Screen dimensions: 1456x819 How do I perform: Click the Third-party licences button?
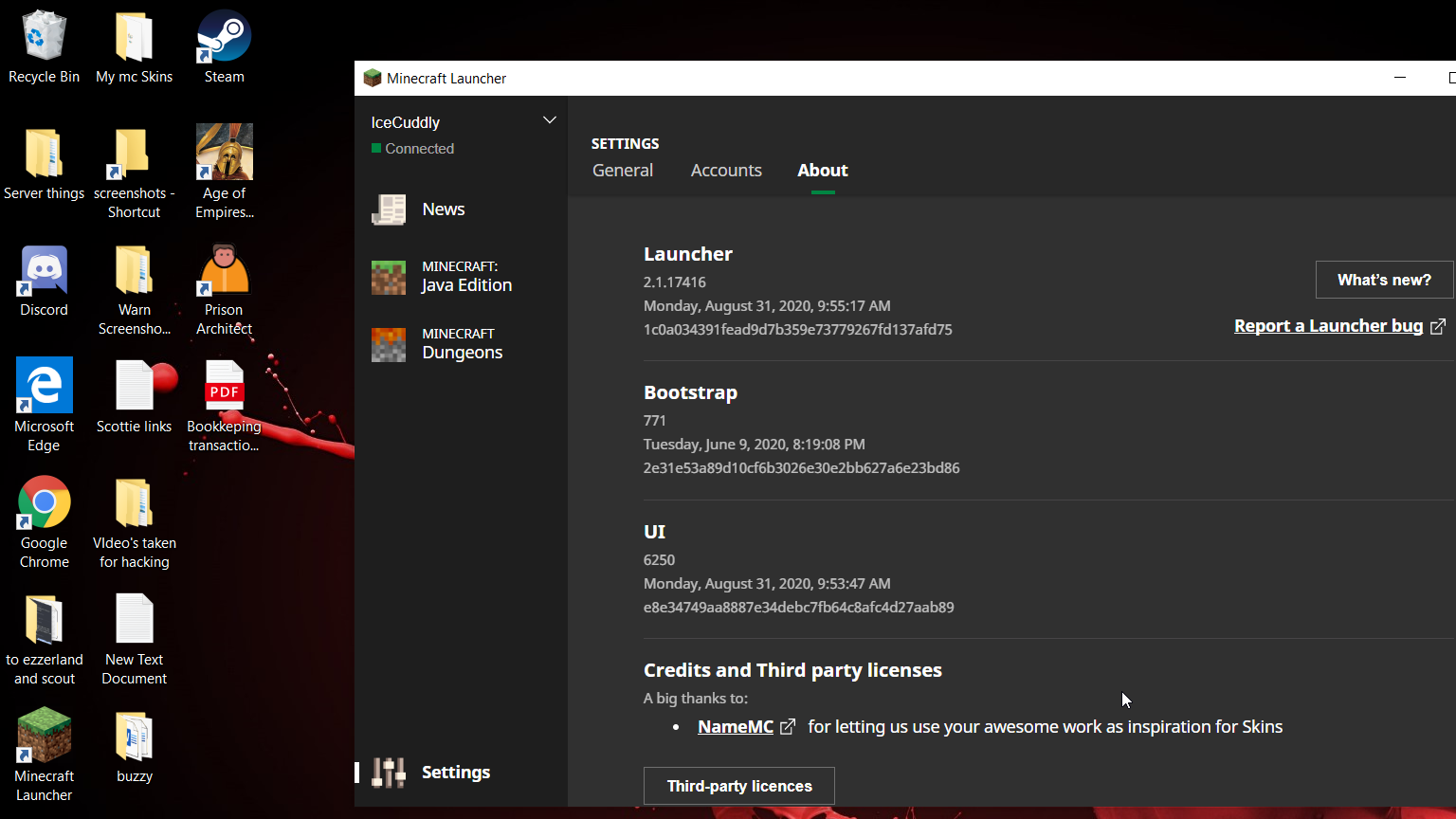pyautogui.click(x=739, y=786)
